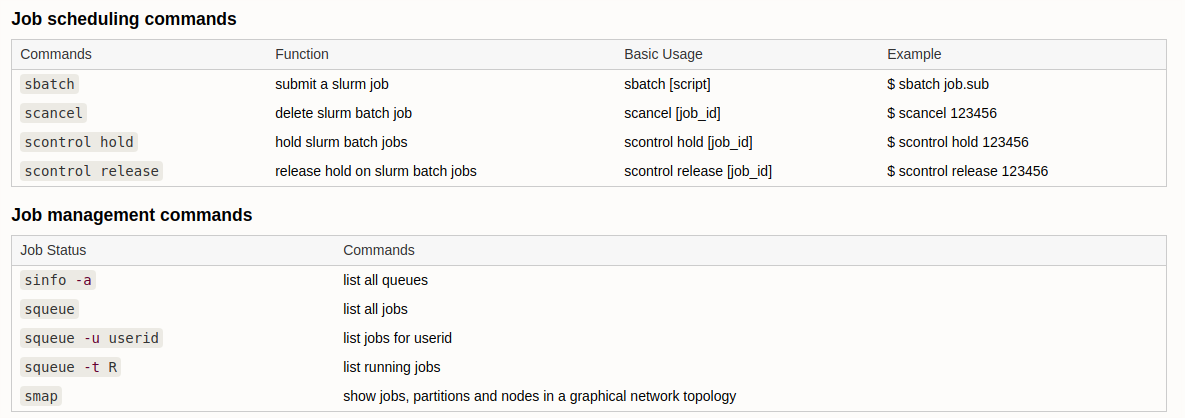The image size is (1185, 418).
Task: Click the smap command label
Action: click(x=41, y=396)
